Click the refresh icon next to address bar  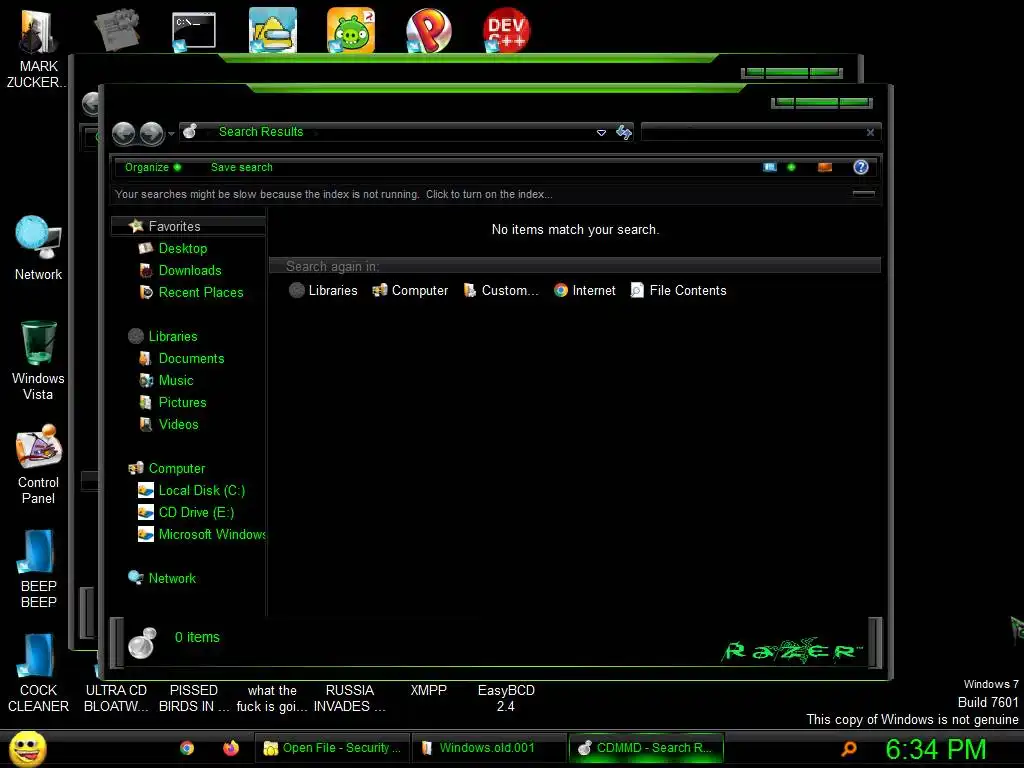point(624,132)
